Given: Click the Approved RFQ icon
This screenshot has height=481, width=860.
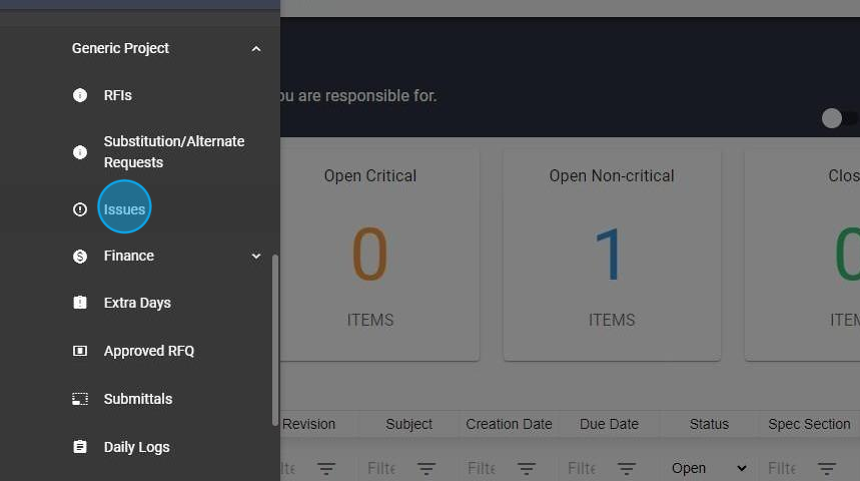Looking at the screenshot, I should [80, 351].
